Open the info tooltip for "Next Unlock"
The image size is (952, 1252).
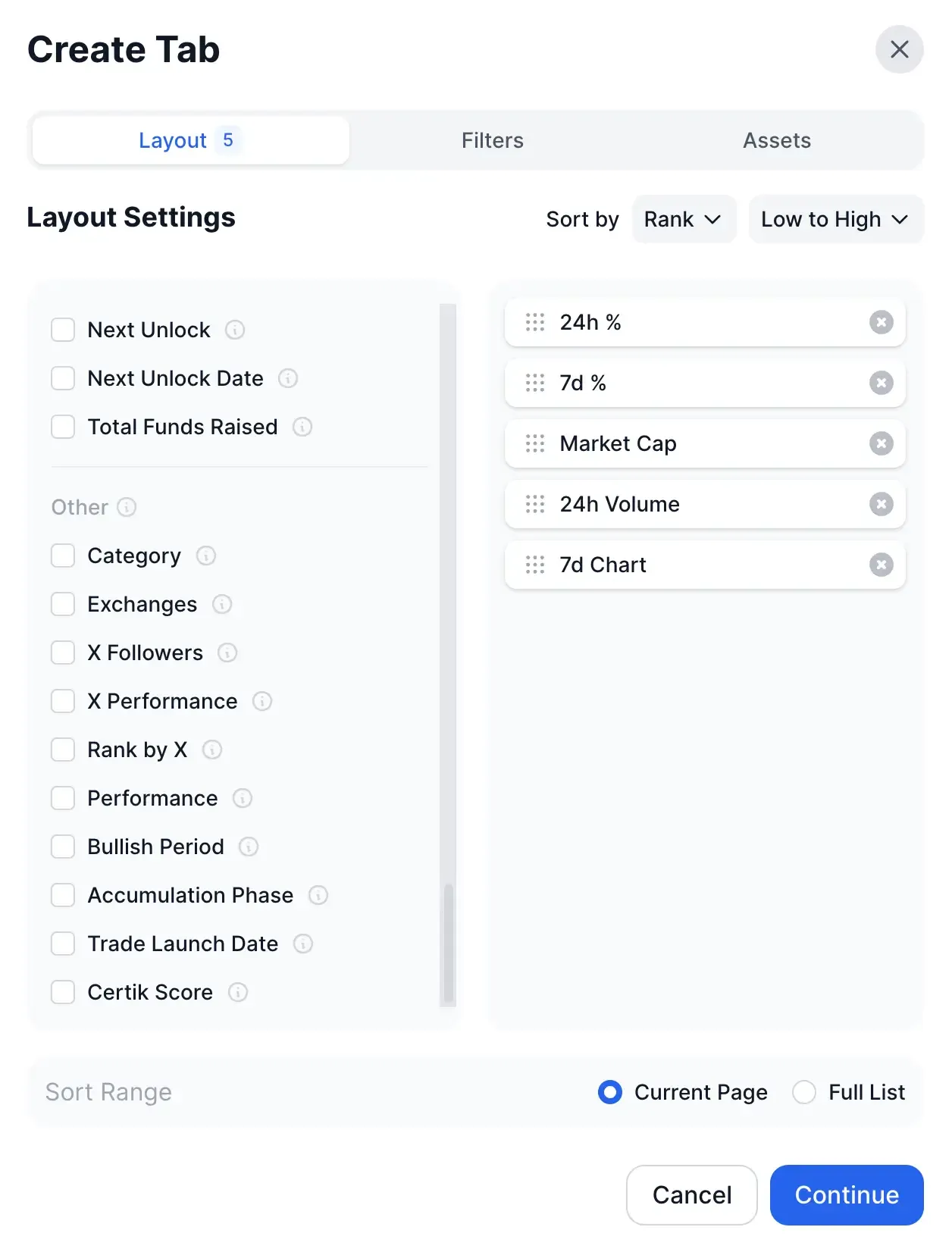click(235, 330)
